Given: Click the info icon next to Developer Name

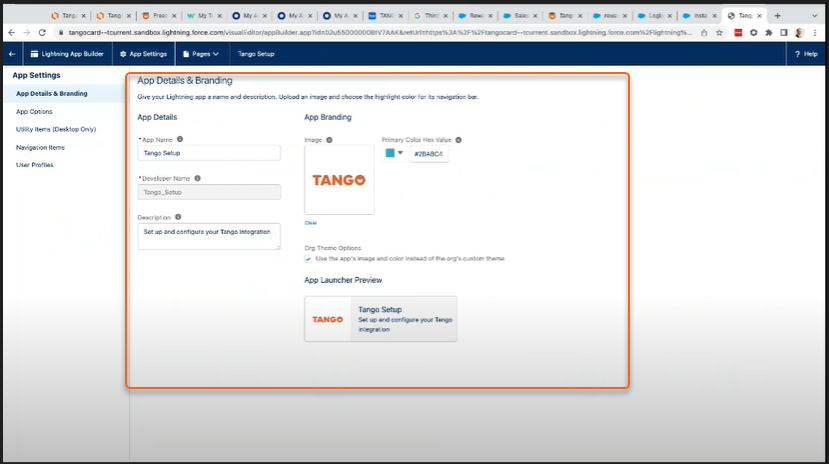Looking at the screenshot, I should (x=197, y=178).
